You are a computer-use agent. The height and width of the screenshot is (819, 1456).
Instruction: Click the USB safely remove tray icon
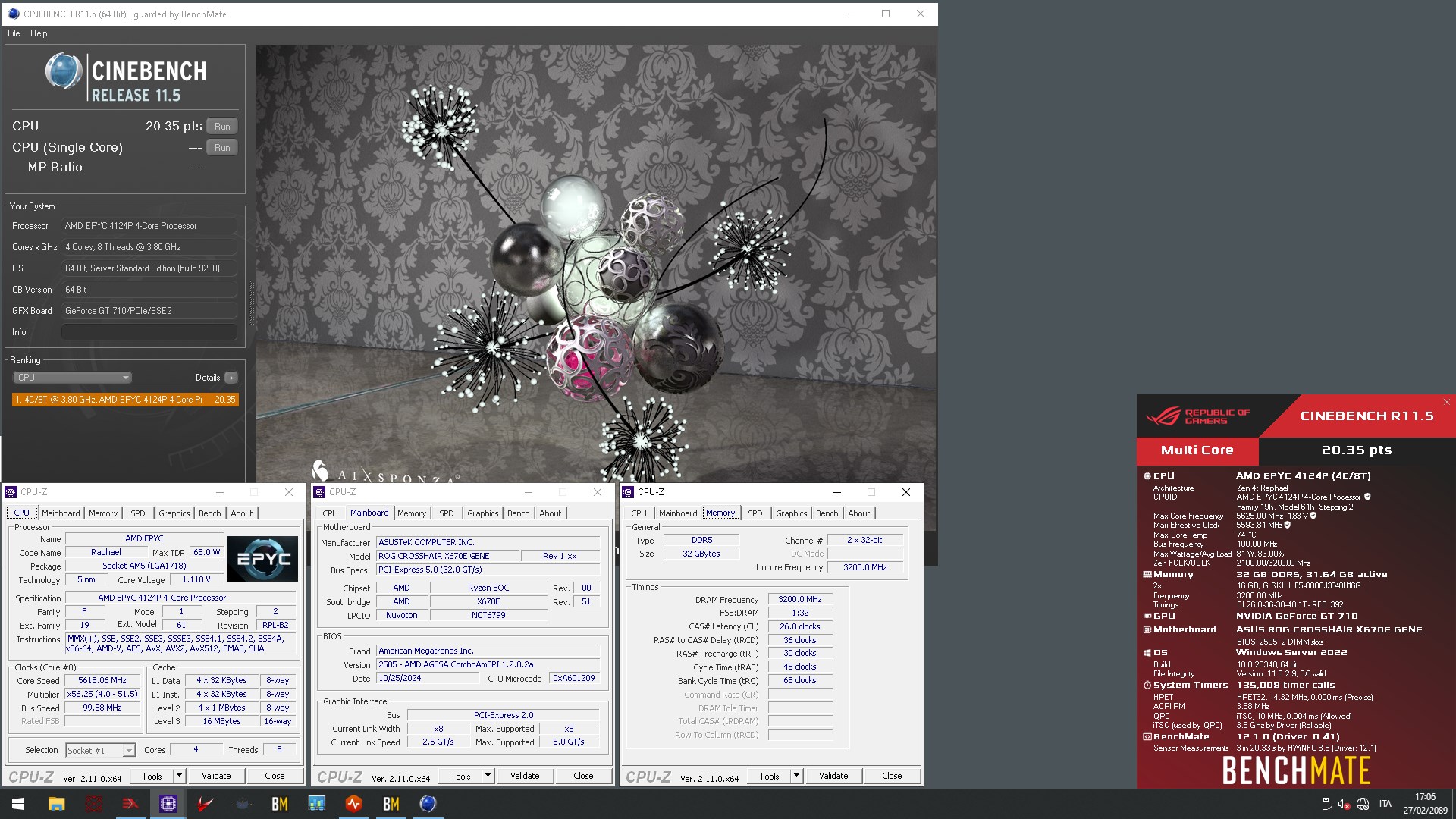pyautogui.click(x=1326, y=804)
